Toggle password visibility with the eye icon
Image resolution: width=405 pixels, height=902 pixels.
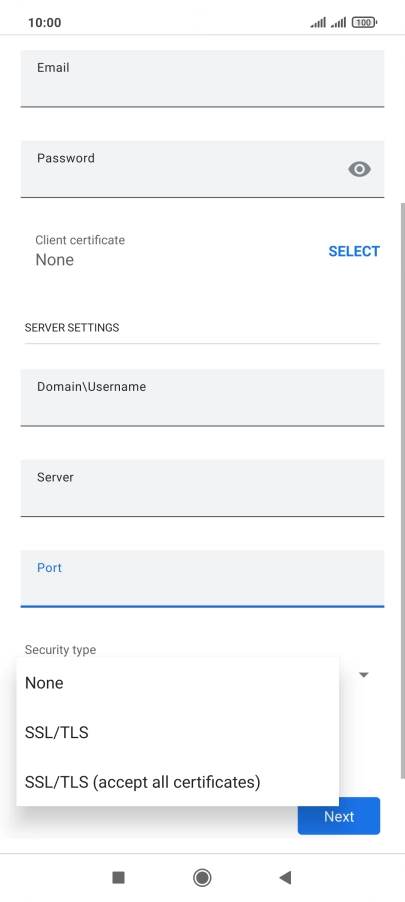tap(360, 169)
